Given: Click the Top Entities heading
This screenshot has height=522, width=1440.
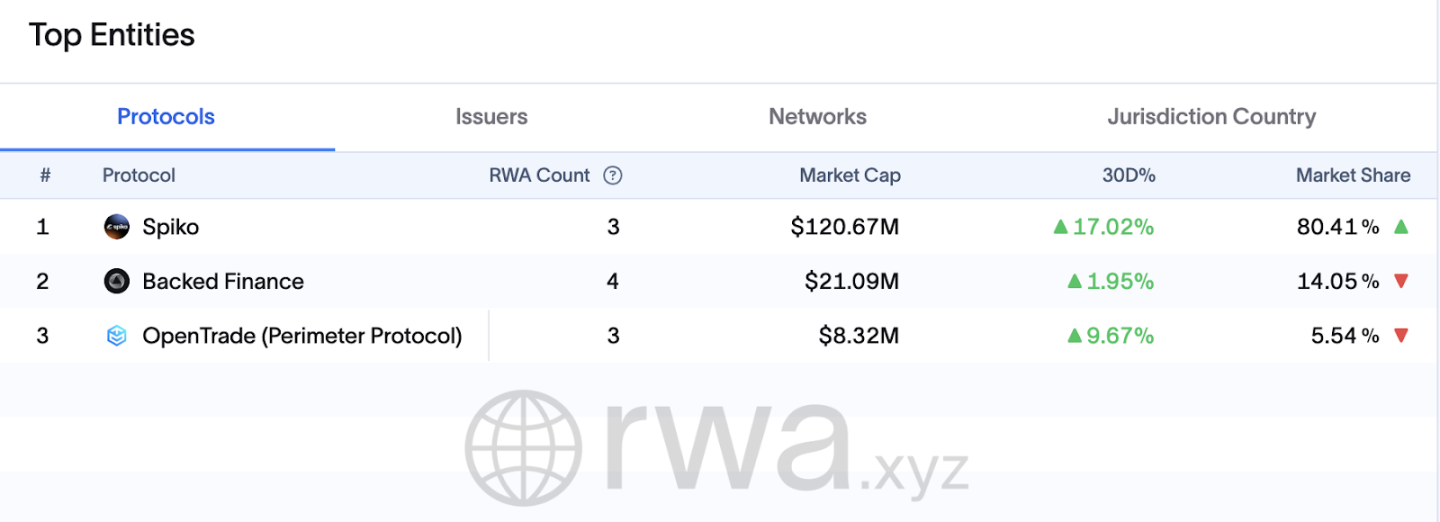Looking at the screenshot, I should 112,35.
